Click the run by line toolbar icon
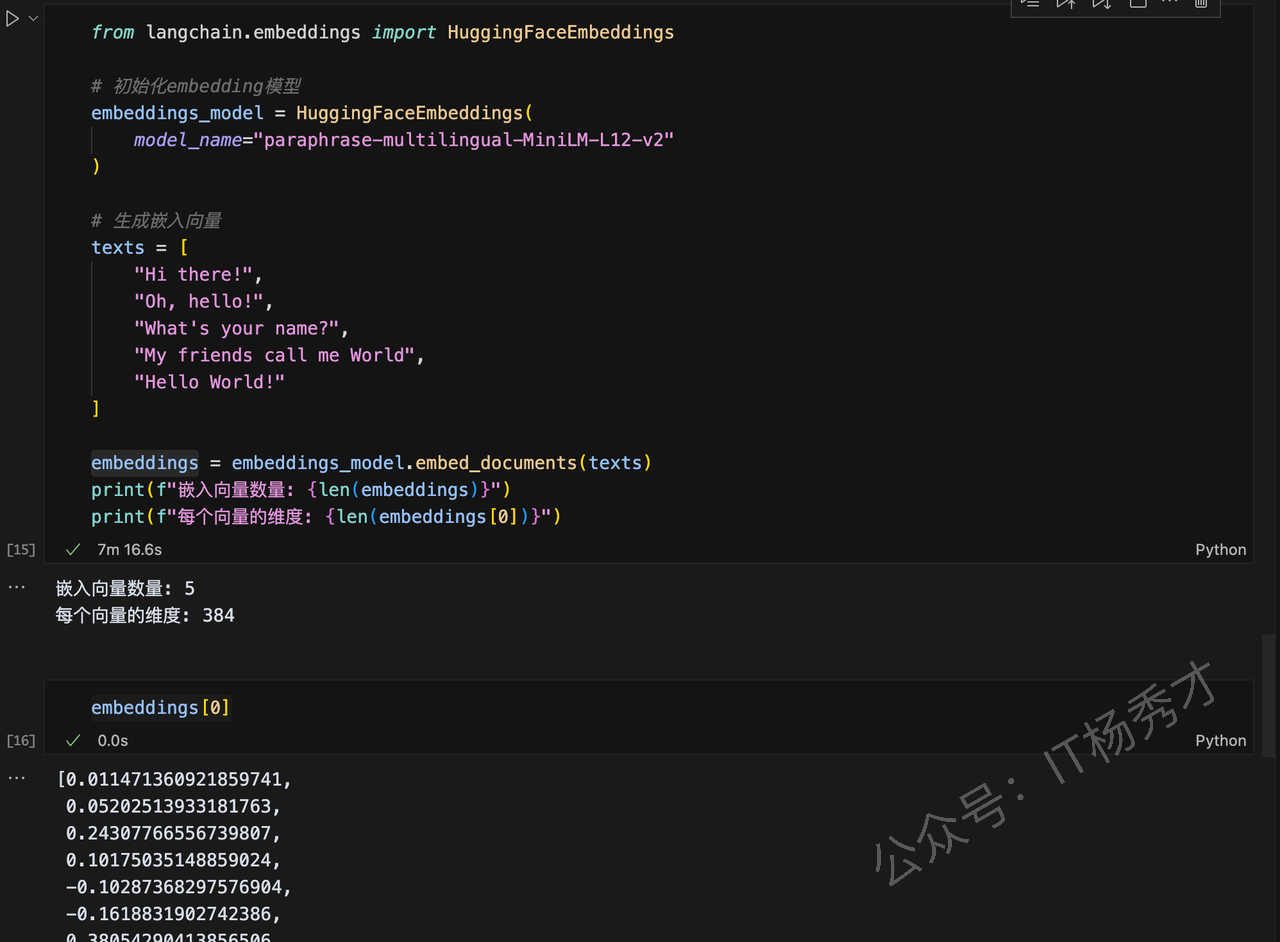 pyautogui.click(x=1030, y=4)
